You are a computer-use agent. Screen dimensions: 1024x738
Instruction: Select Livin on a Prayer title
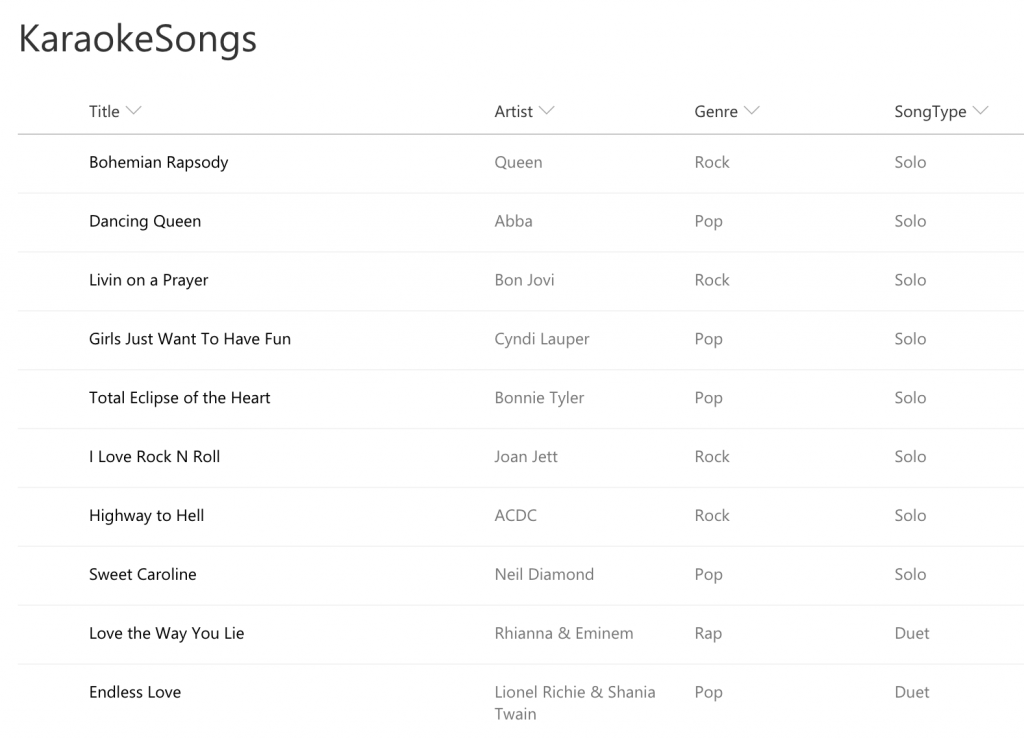pos(148,280)
